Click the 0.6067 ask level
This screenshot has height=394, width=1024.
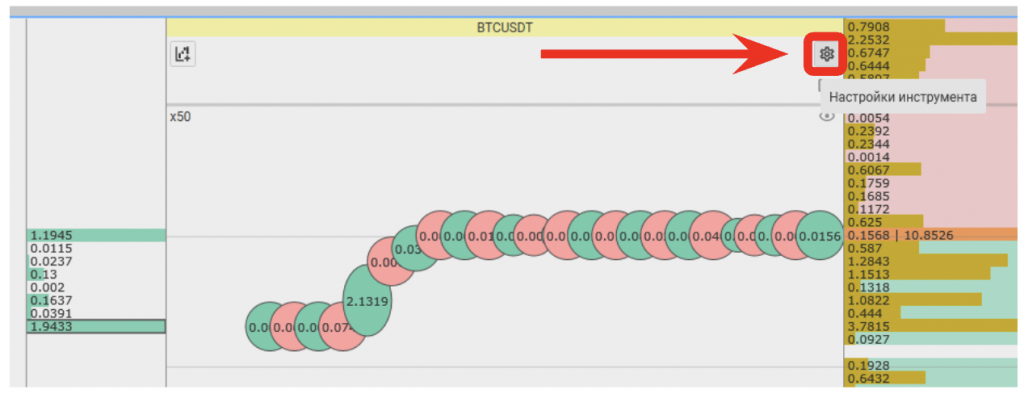click(934, 169)
